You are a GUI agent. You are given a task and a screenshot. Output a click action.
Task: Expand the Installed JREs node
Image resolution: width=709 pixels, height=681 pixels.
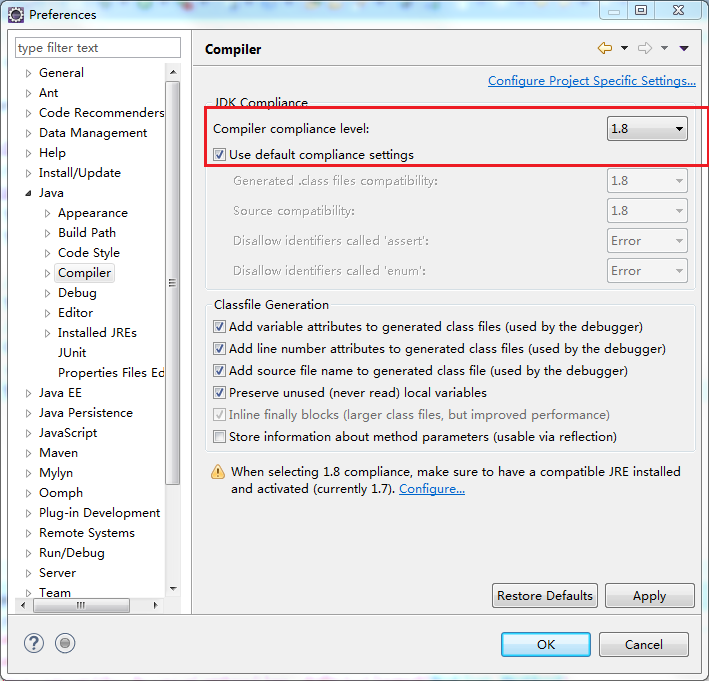pyautogui.click(x=47, y=333)
